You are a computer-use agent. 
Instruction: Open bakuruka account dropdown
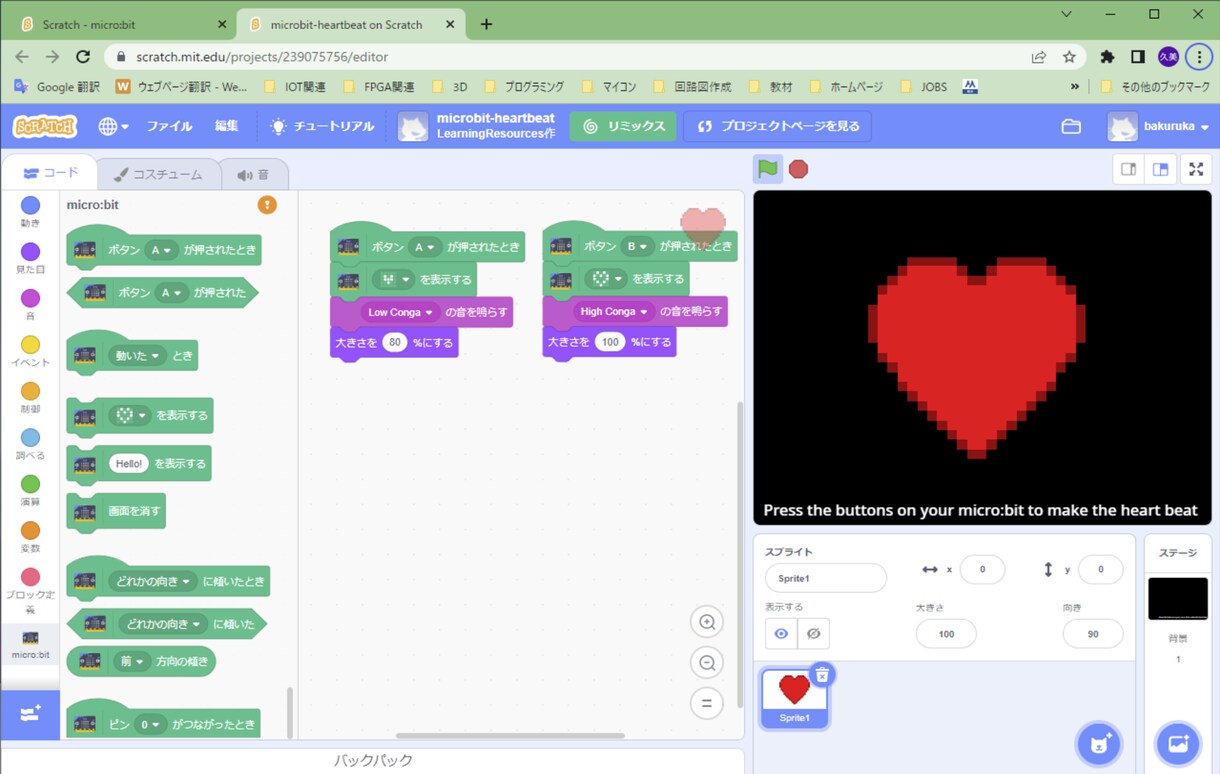click(x=1159, y=126)
